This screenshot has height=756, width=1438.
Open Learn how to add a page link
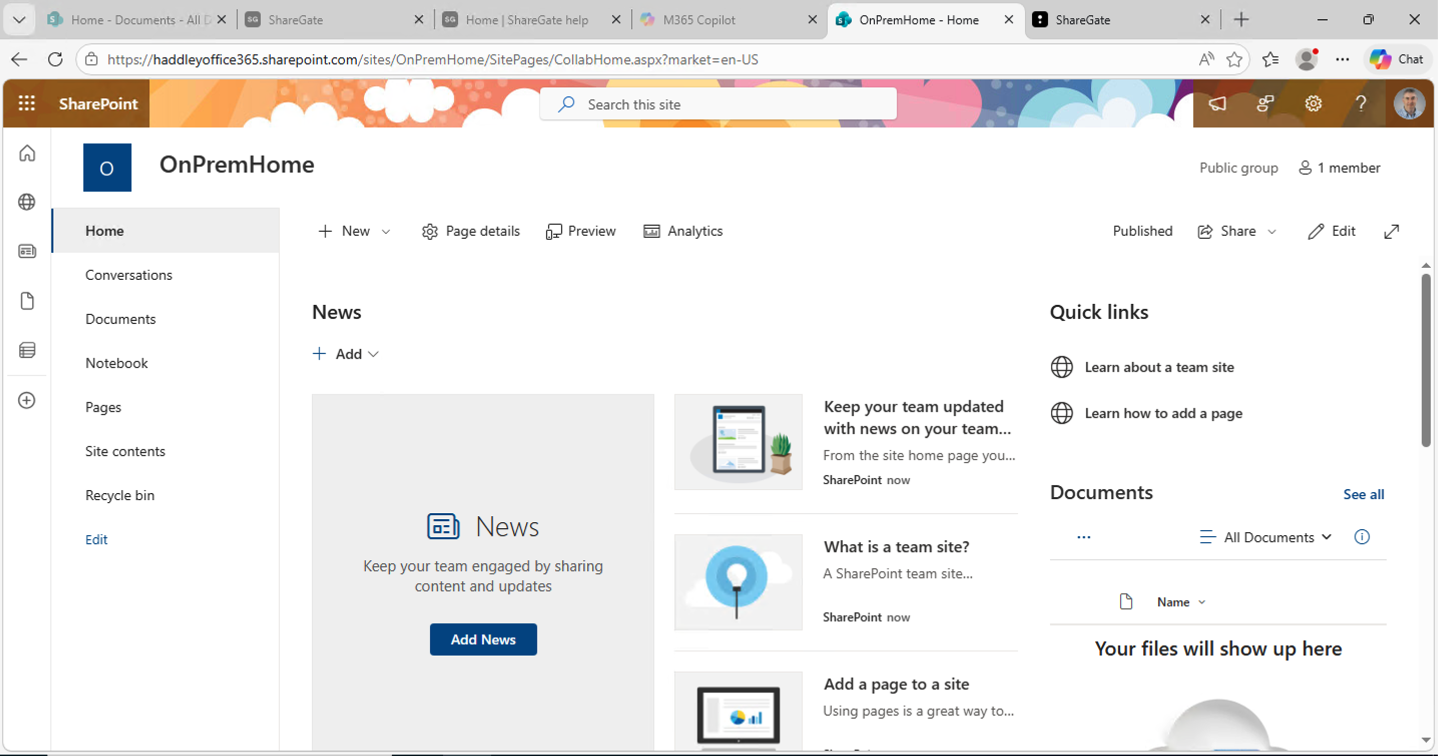(x=1164, y=413)
